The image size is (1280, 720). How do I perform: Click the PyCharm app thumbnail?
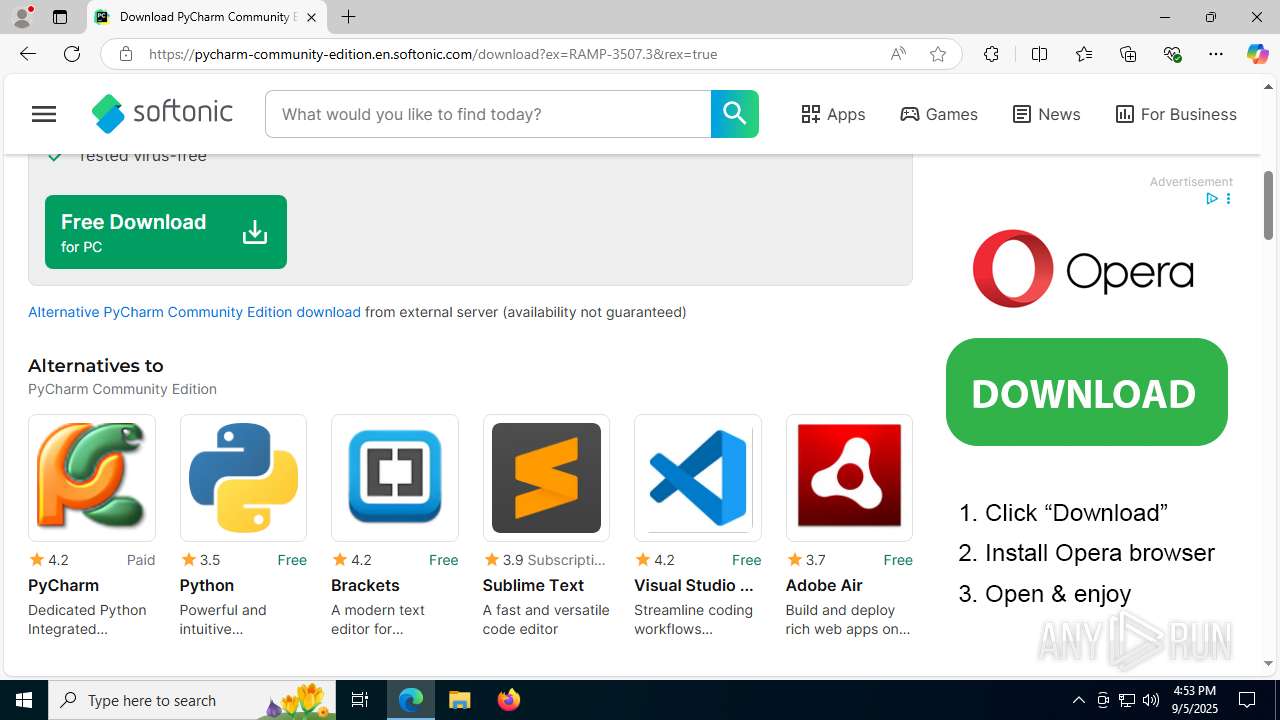point(92,478)
